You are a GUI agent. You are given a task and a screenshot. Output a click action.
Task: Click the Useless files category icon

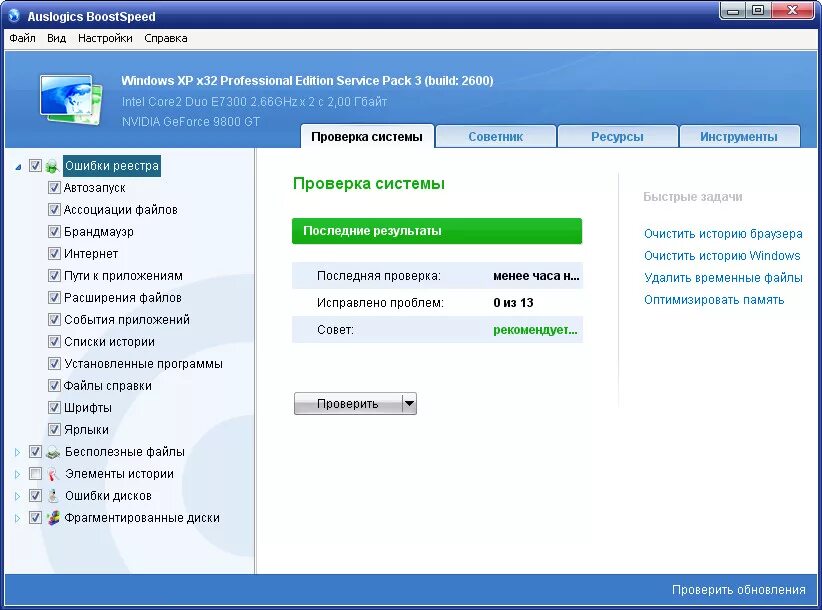click(x=53, y=452)
